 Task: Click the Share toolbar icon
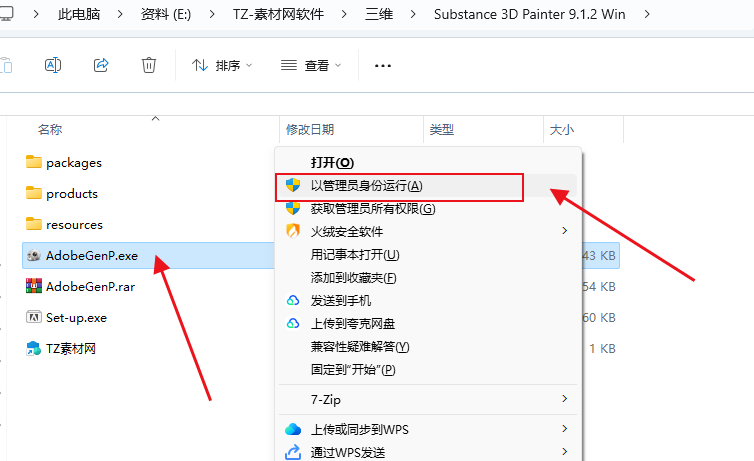pos(101,65)
